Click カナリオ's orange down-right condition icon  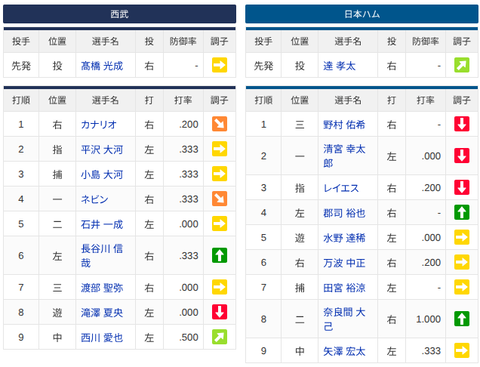coord(219,124)
